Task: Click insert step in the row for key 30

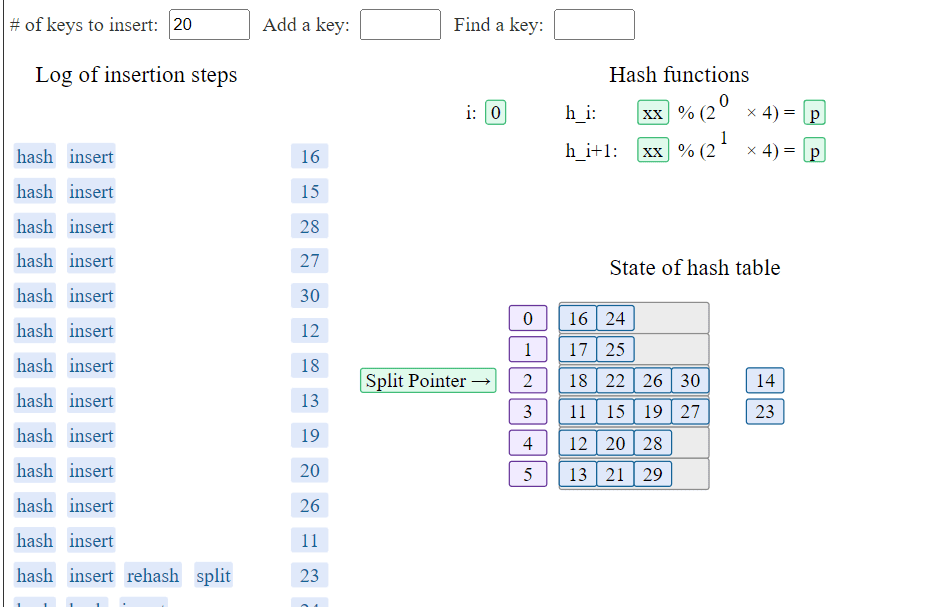Action: 91,296
